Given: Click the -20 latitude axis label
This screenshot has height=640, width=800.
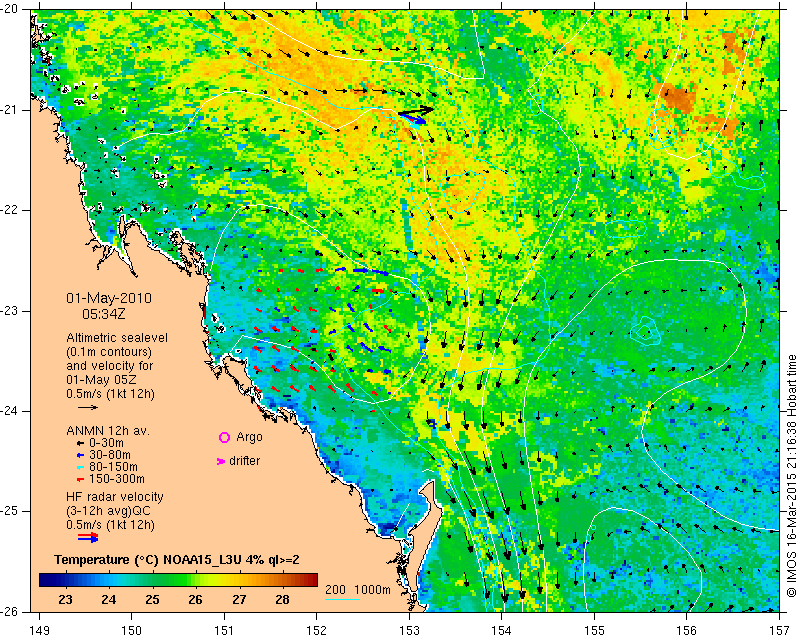Looking at the screenshot, I should 10,9.
